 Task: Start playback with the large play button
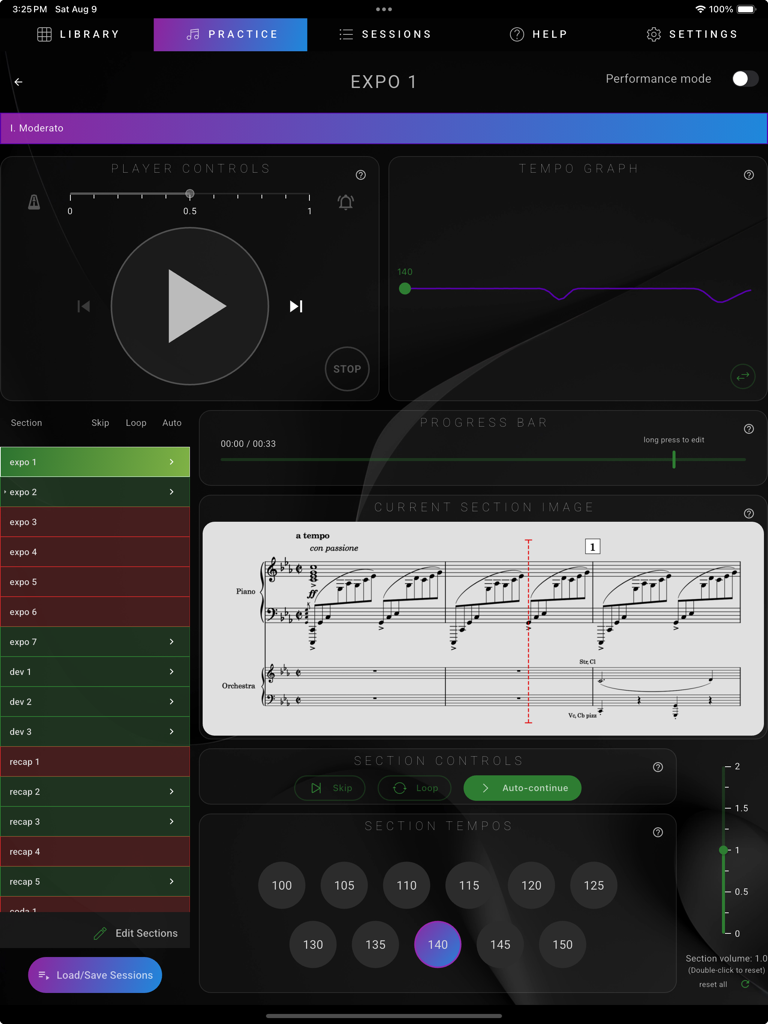coord(190,306)
